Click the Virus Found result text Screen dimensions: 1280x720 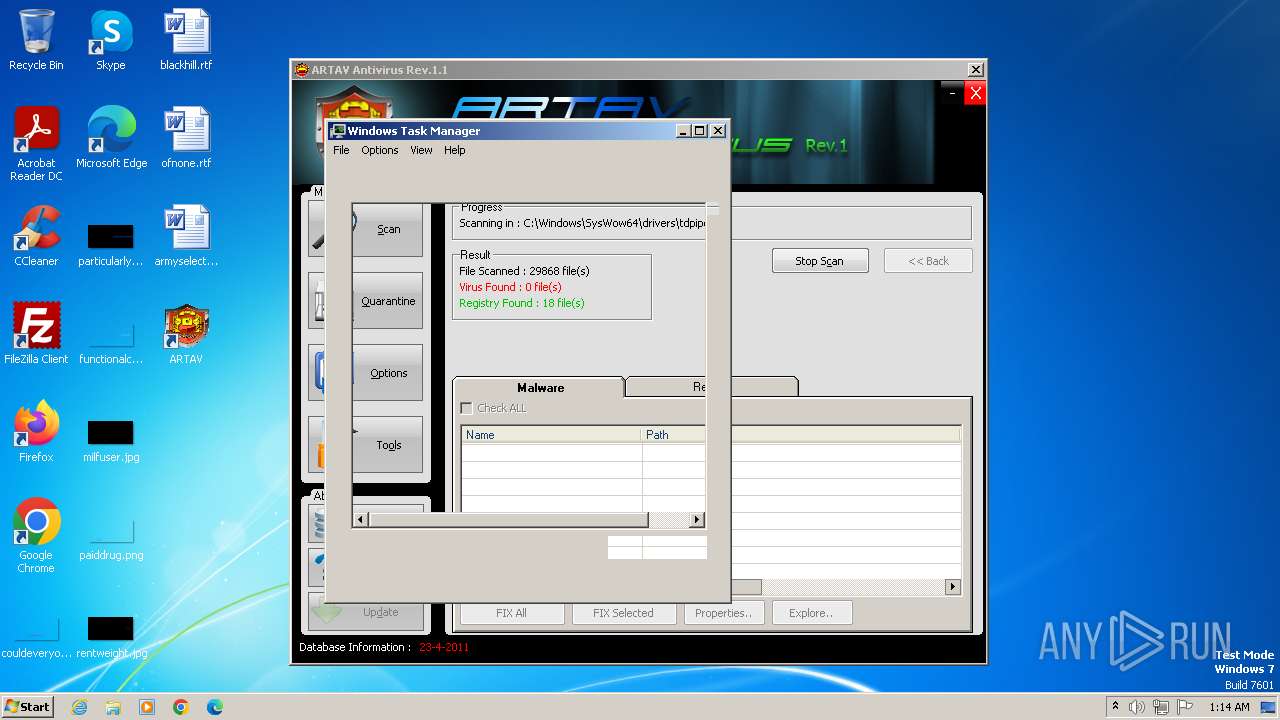510,287
